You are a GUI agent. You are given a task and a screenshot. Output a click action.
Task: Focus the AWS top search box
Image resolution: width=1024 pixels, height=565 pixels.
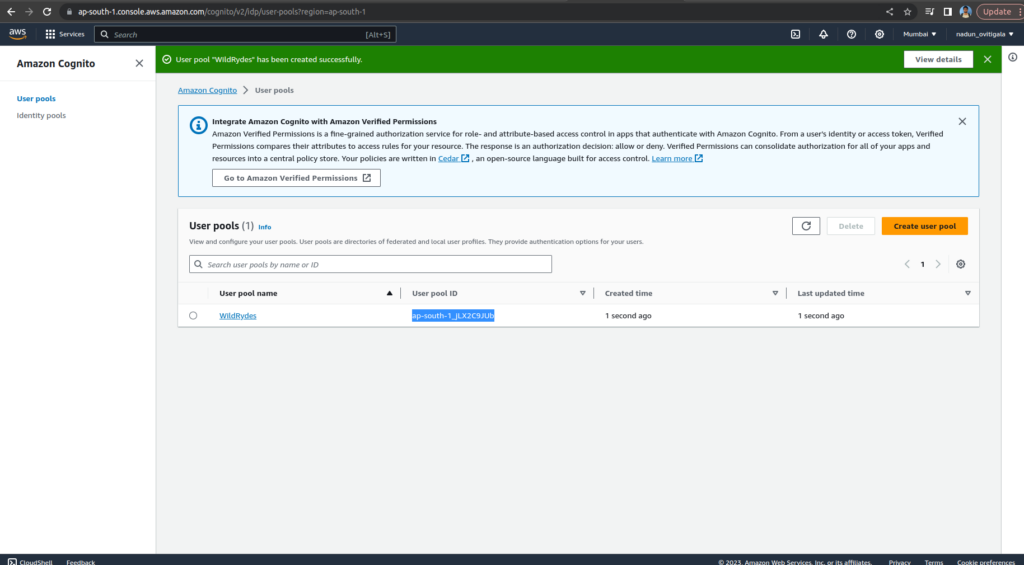click(x=245, y=34)
